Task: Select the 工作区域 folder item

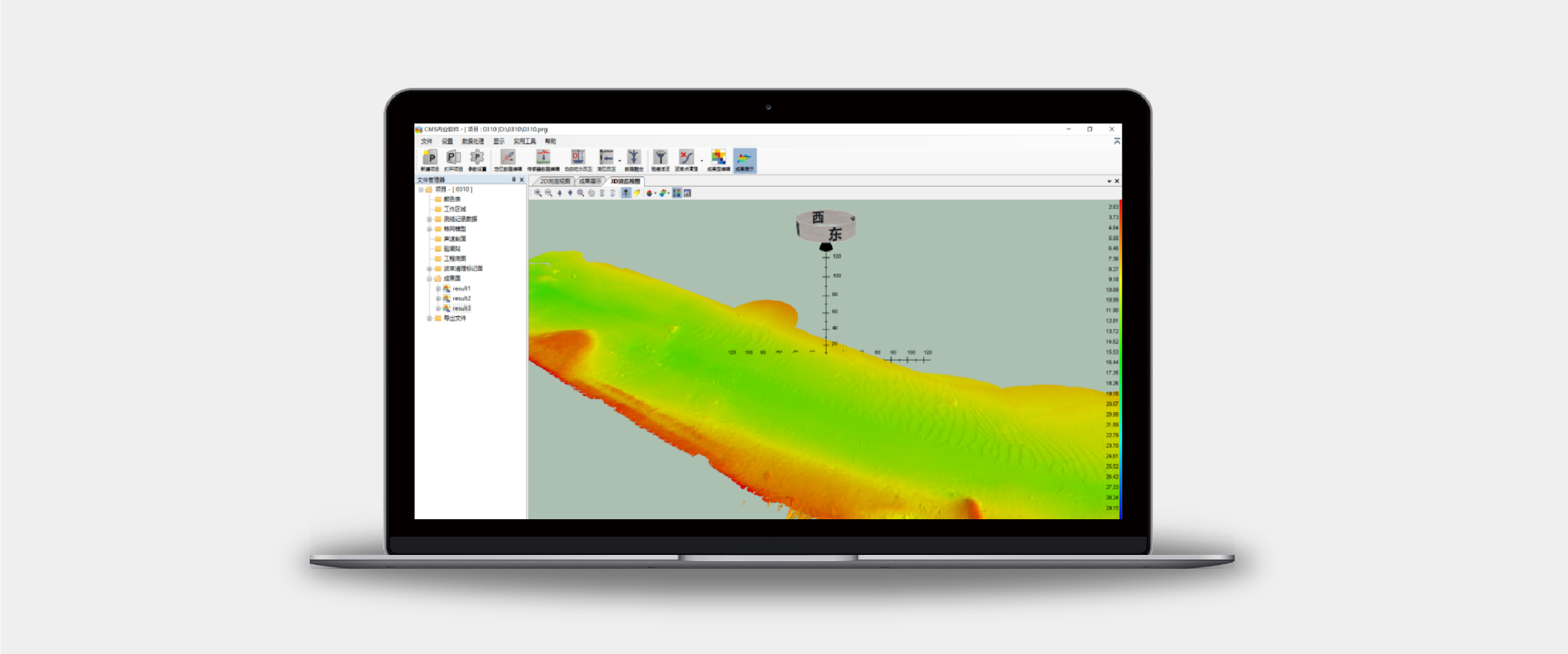Action: coord(455,209)
